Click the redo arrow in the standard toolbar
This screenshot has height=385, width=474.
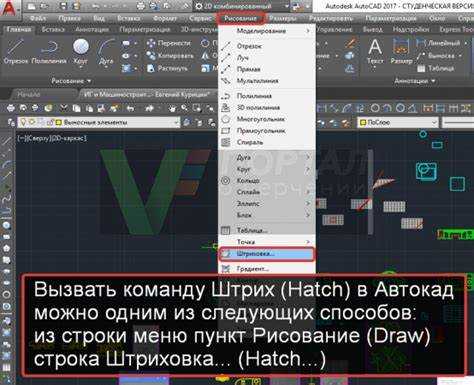click(x=149, y=108)
